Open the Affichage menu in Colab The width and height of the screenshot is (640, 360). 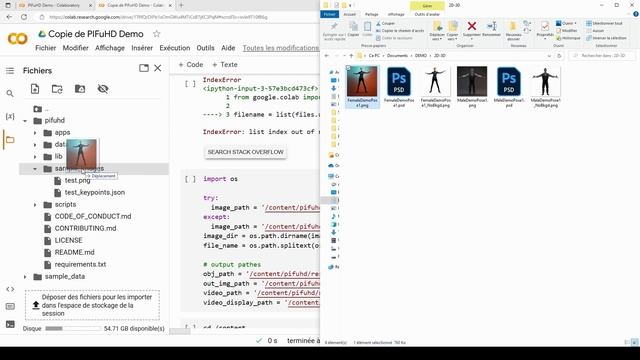pos(110,48)
